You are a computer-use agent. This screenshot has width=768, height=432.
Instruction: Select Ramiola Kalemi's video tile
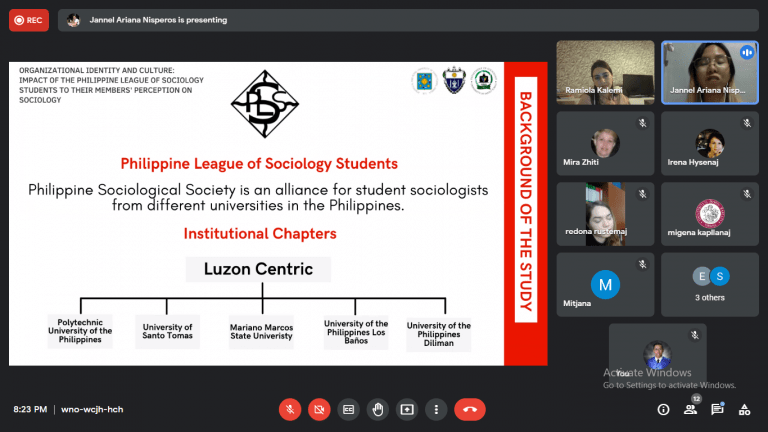605,72
